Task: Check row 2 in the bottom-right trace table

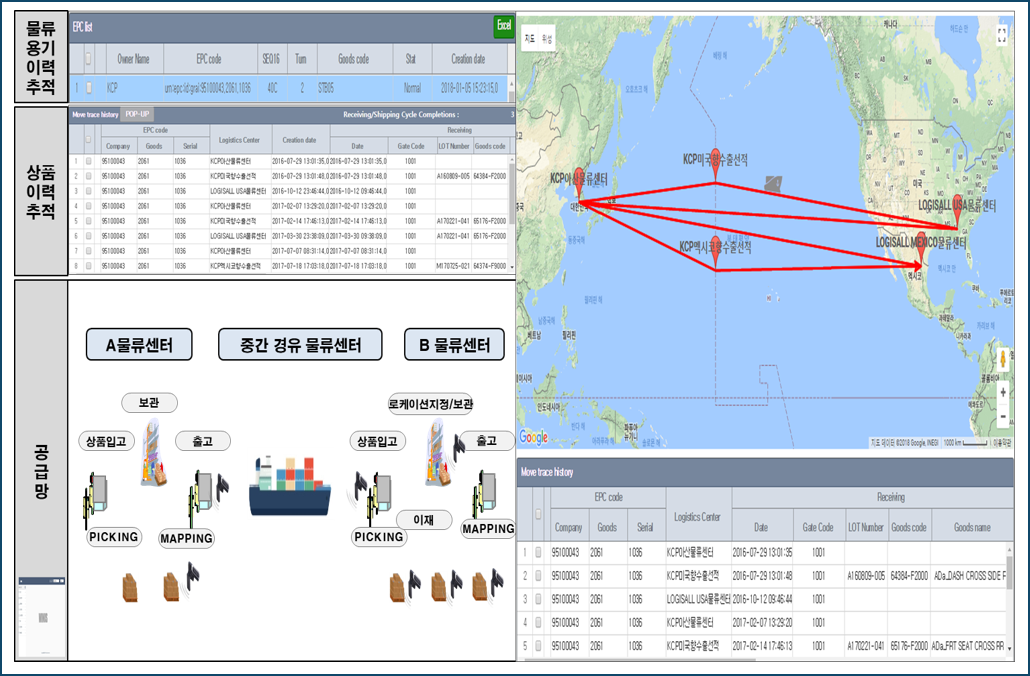Action: pos(539,576)
